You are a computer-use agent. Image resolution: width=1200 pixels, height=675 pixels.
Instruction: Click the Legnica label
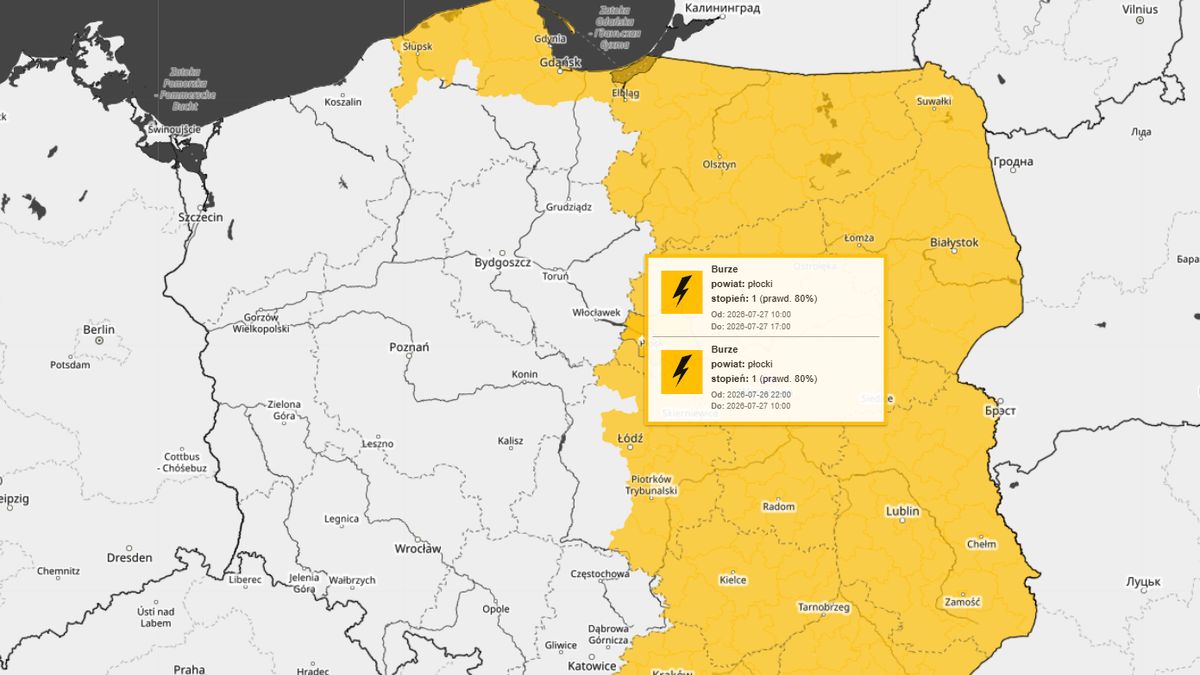[341, 519]
